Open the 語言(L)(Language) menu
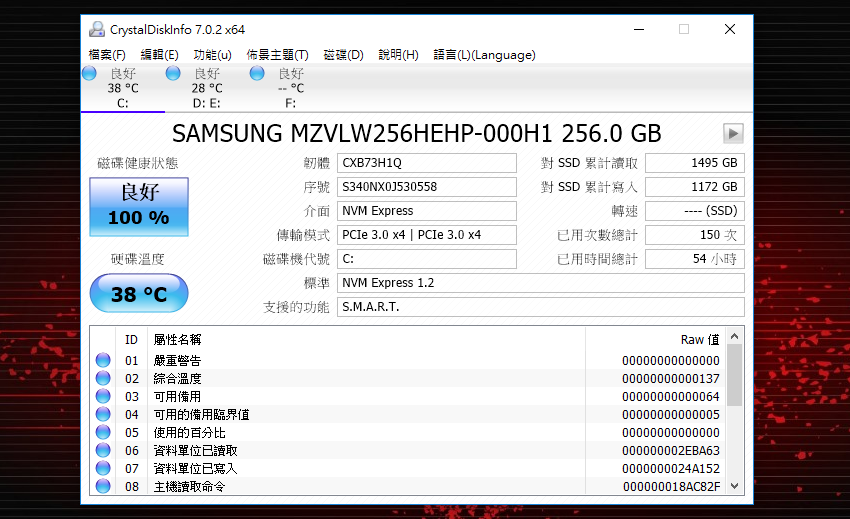850x519 pixels. 484,55
